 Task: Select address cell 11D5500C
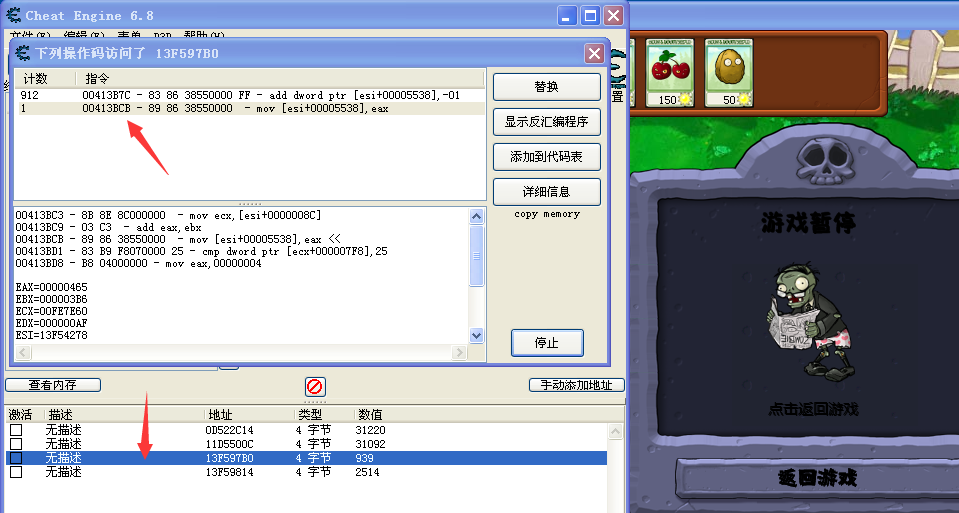[x=229, y=444]
